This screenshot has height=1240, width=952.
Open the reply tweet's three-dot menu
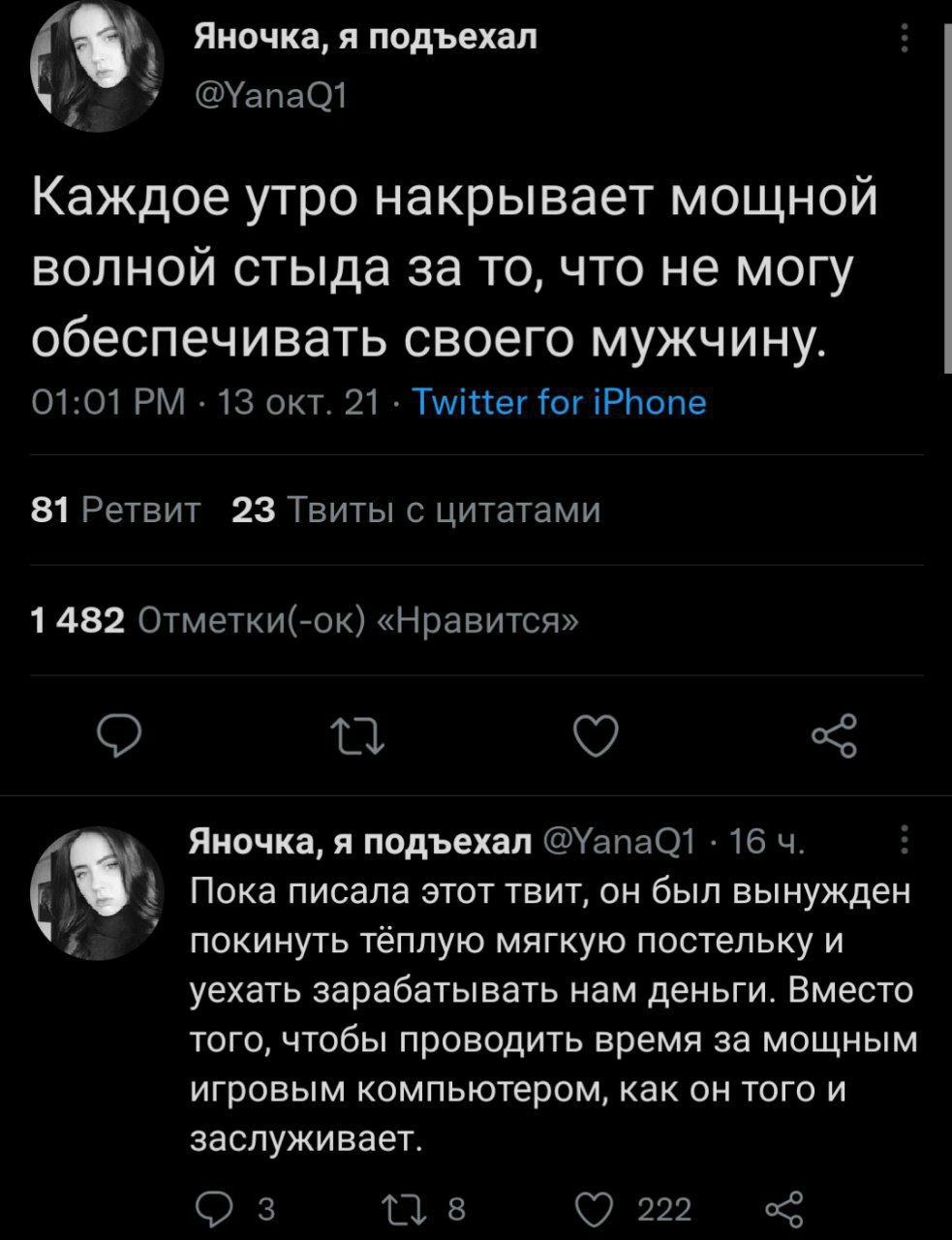point(905,839)
